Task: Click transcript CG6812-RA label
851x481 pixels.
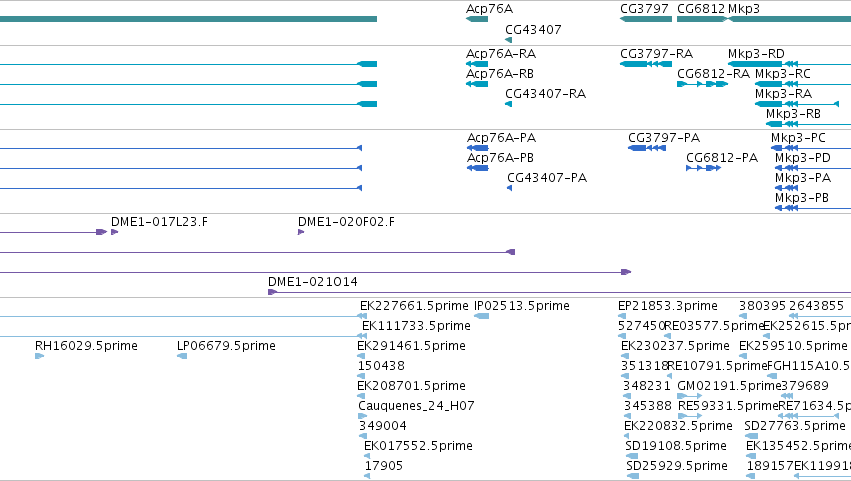Action: pyautogui.click(x=713, y=74)
